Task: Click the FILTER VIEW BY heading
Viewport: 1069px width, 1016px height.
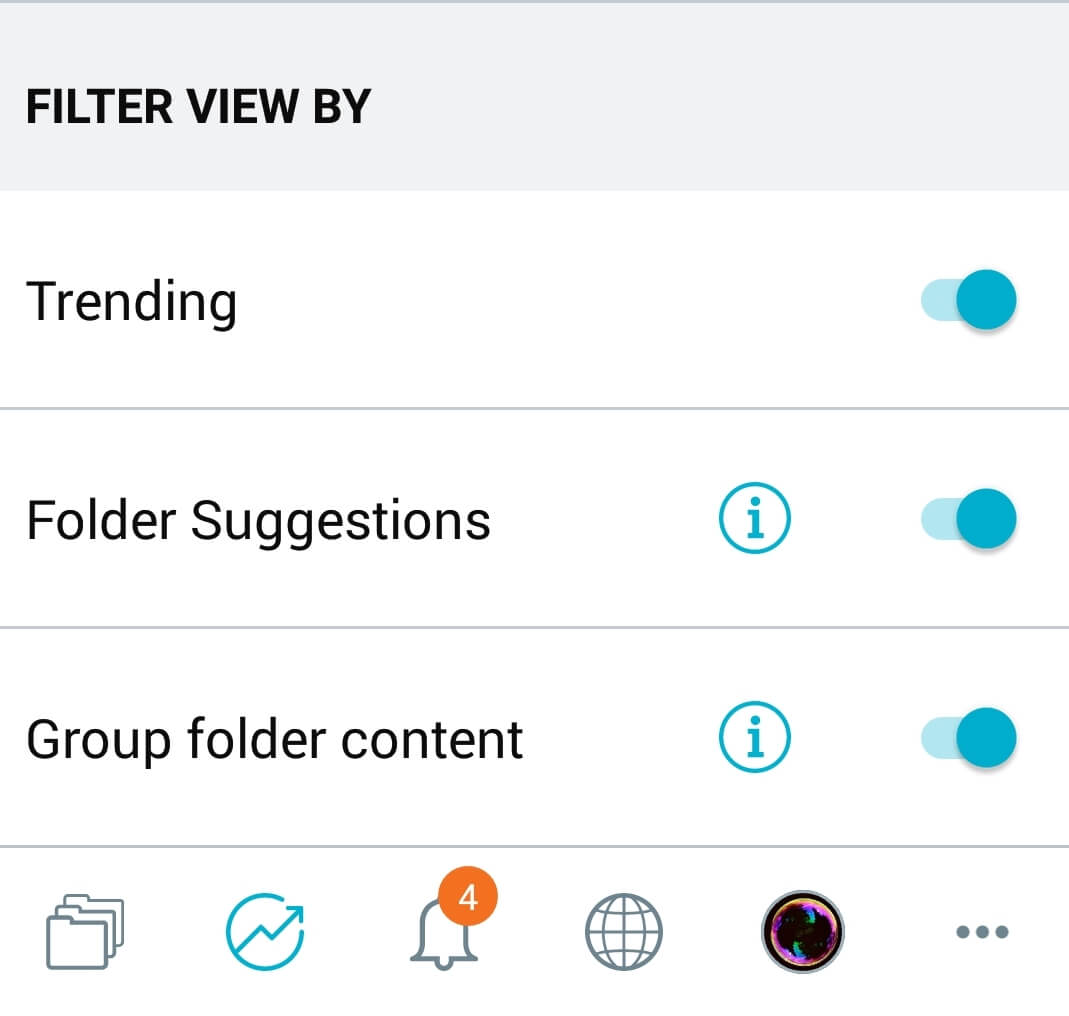Action: [198, 107]
